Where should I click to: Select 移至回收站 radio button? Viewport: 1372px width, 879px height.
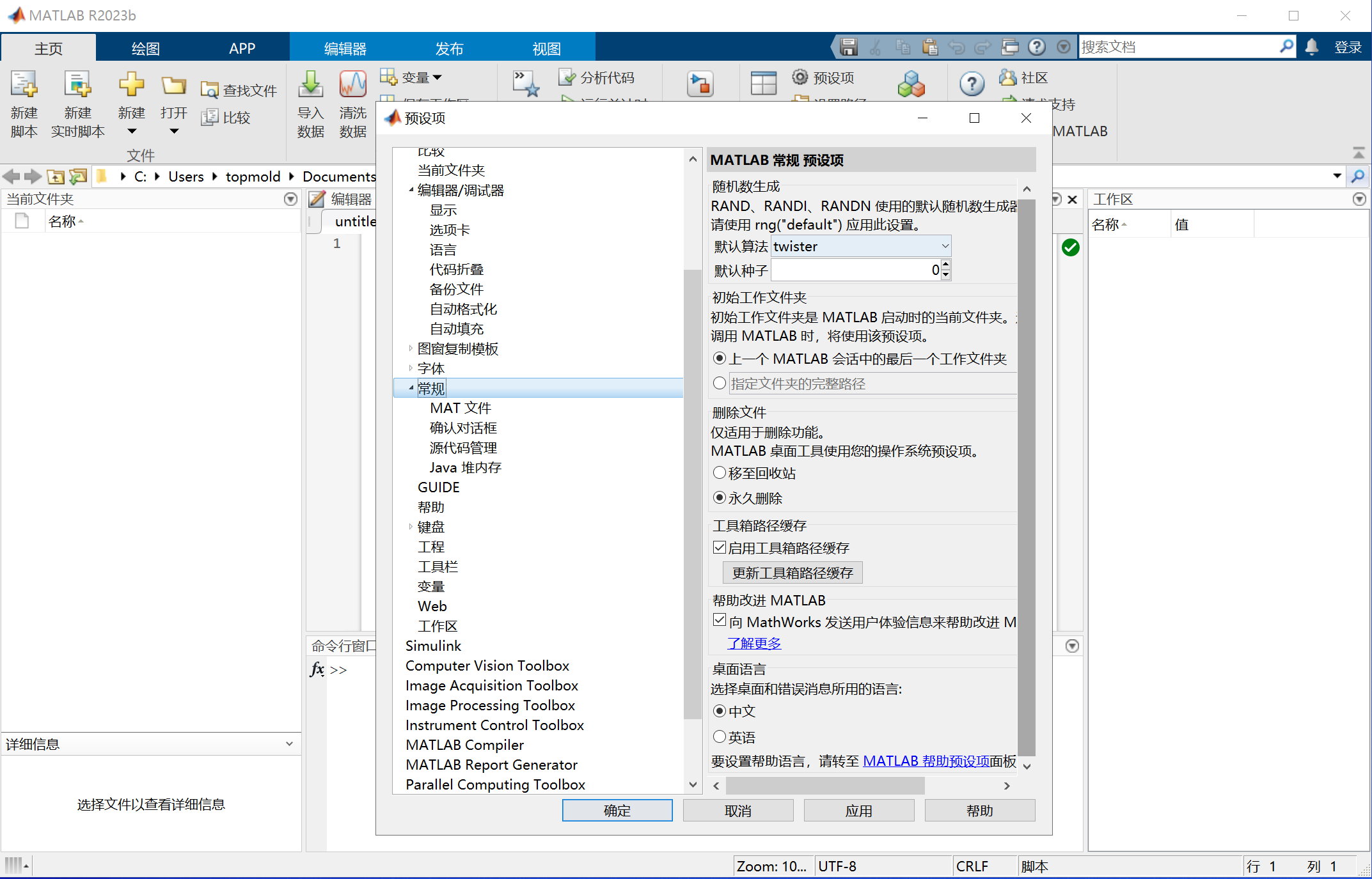coord(720,472)
